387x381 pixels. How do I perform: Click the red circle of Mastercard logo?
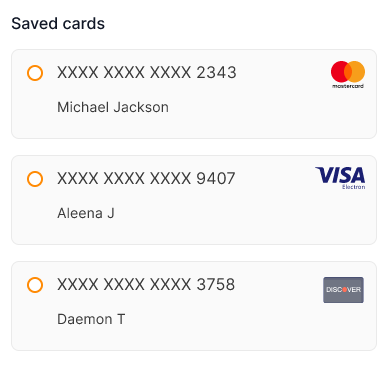tap(338, 72)
